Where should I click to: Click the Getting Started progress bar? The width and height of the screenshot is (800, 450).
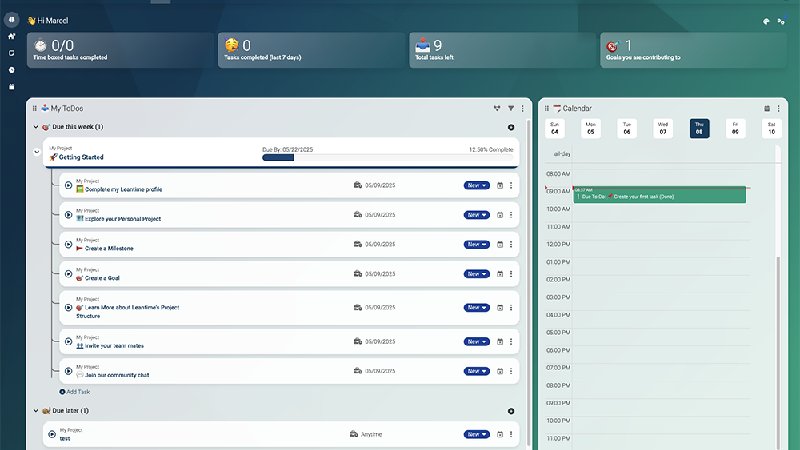tap(387, 158)
